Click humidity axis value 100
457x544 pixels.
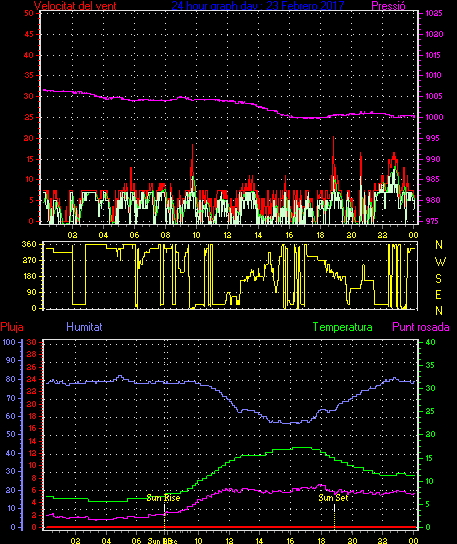[x=9, y=342]
